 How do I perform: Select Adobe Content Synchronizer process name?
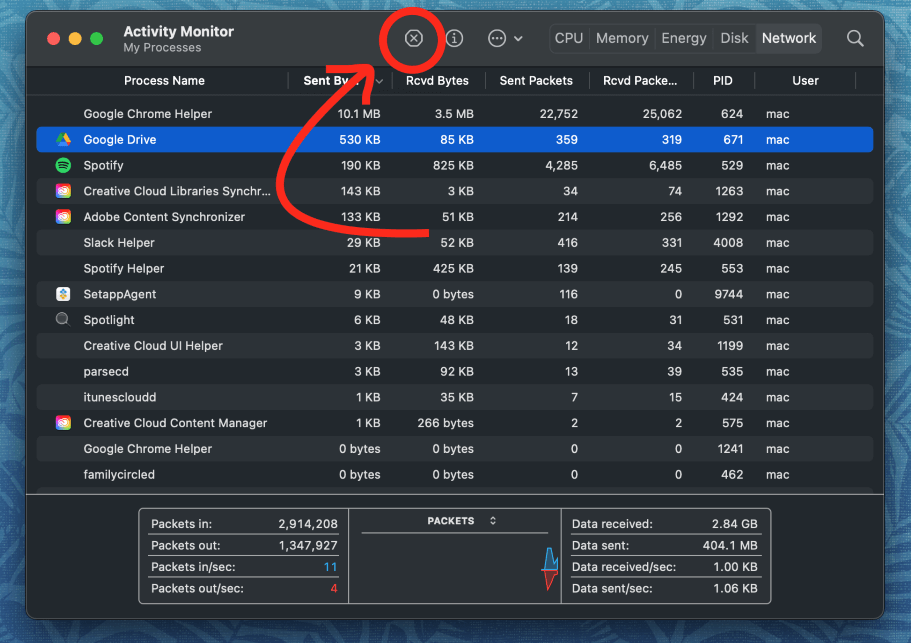coord(164,217)
